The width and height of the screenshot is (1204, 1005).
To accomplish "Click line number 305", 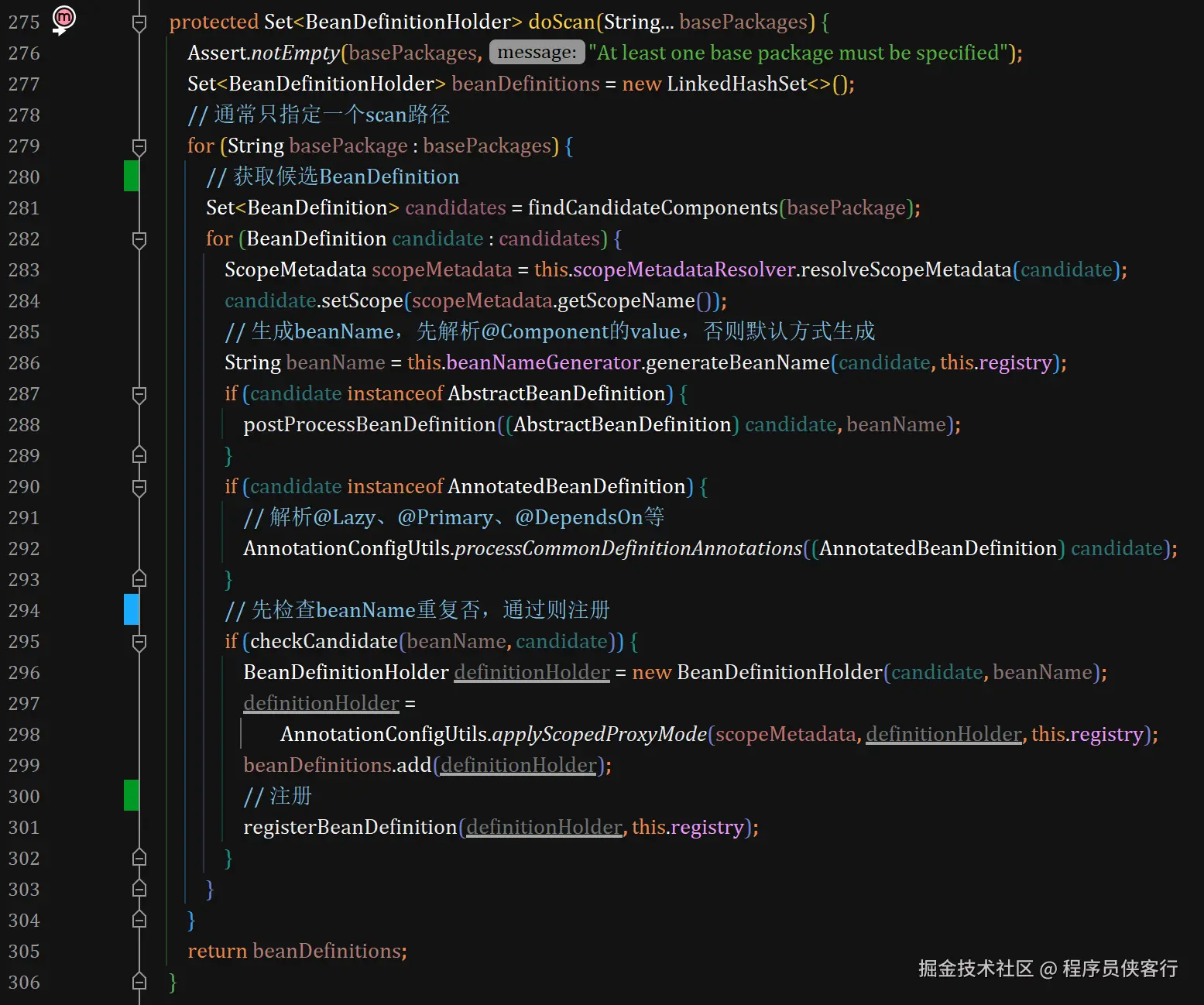I will click(24, 951).
